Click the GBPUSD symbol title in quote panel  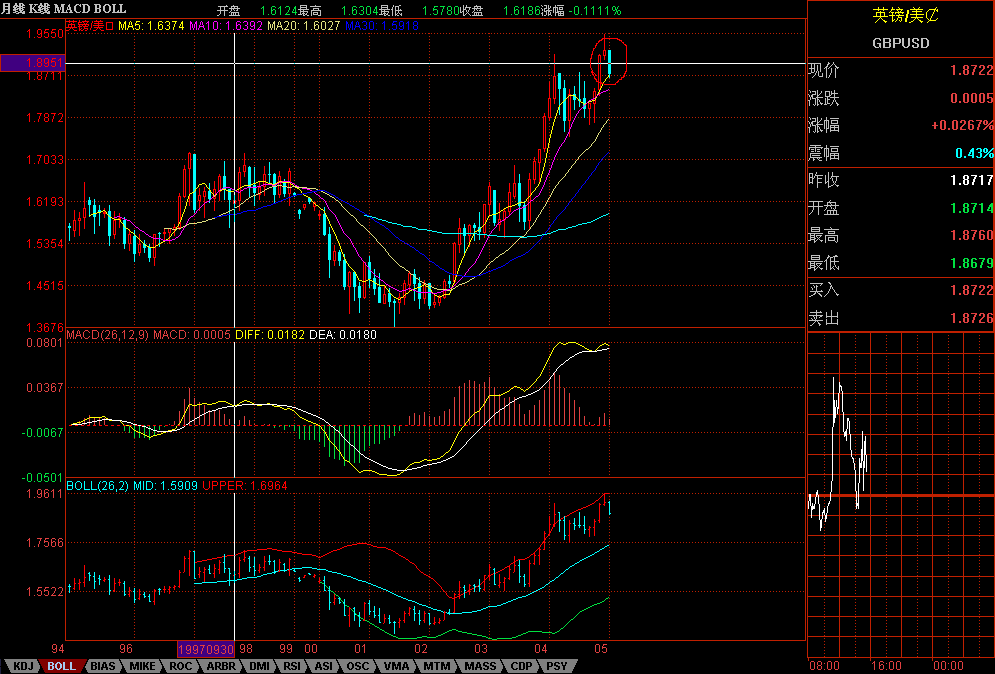(899, 43)
